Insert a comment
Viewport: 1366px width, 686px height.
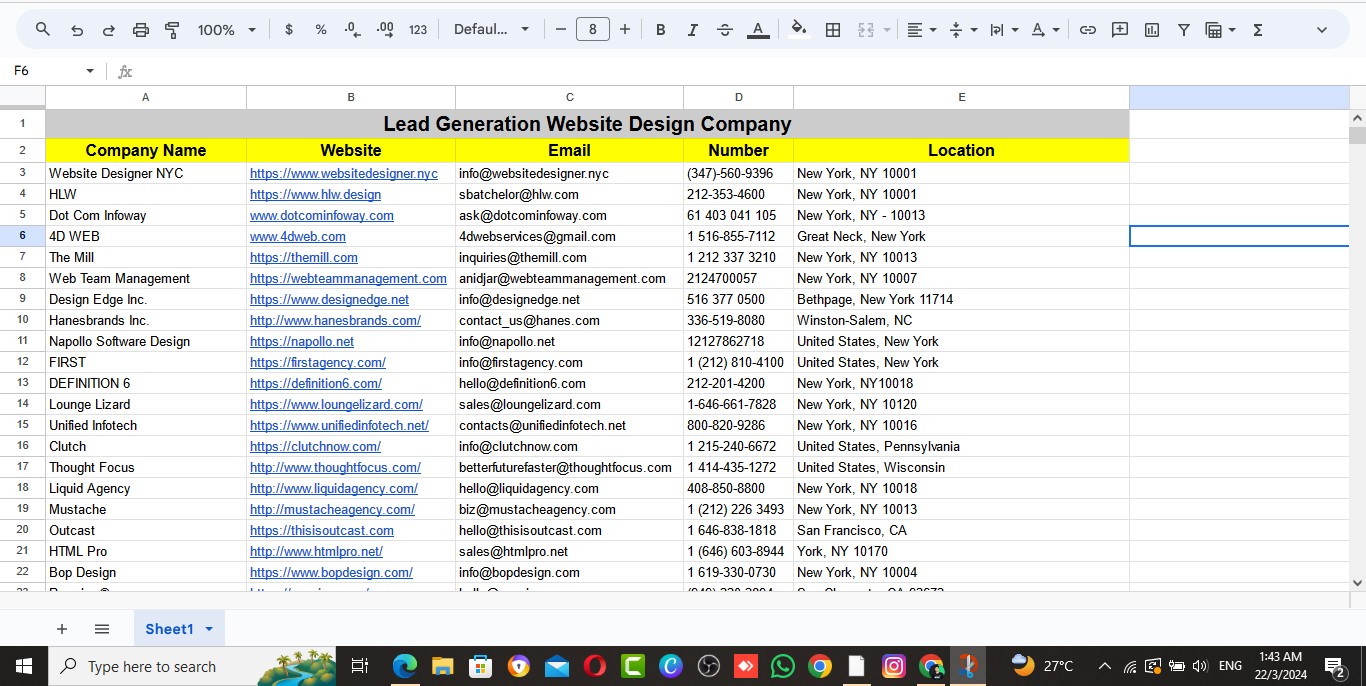[x=1119, y=29]
